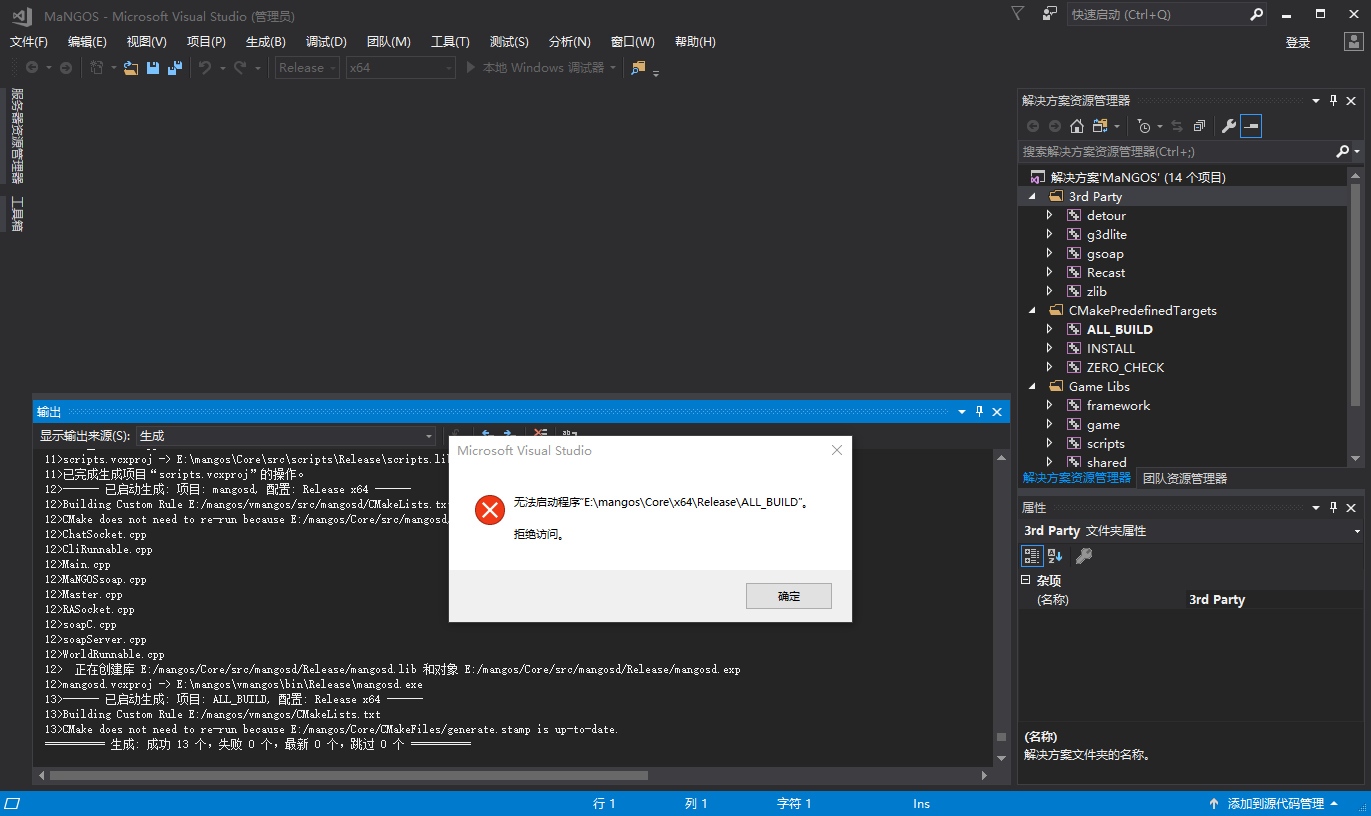Click the find in files toolbar icon
The height and width of the screenshot is (816, 1371).
pyautogui.click(x=638, y=68)
